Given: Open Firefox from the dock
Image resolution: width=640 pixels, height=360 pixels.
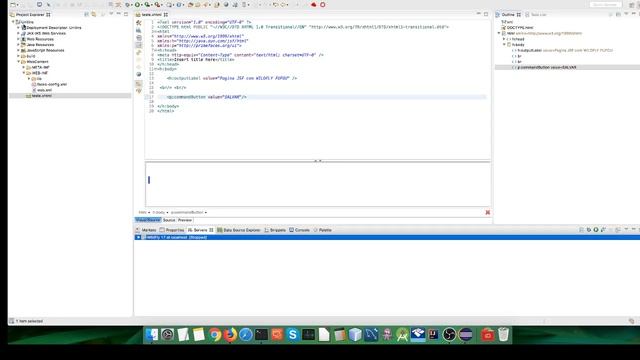Looking at the screenshot, I should (230, 335).
